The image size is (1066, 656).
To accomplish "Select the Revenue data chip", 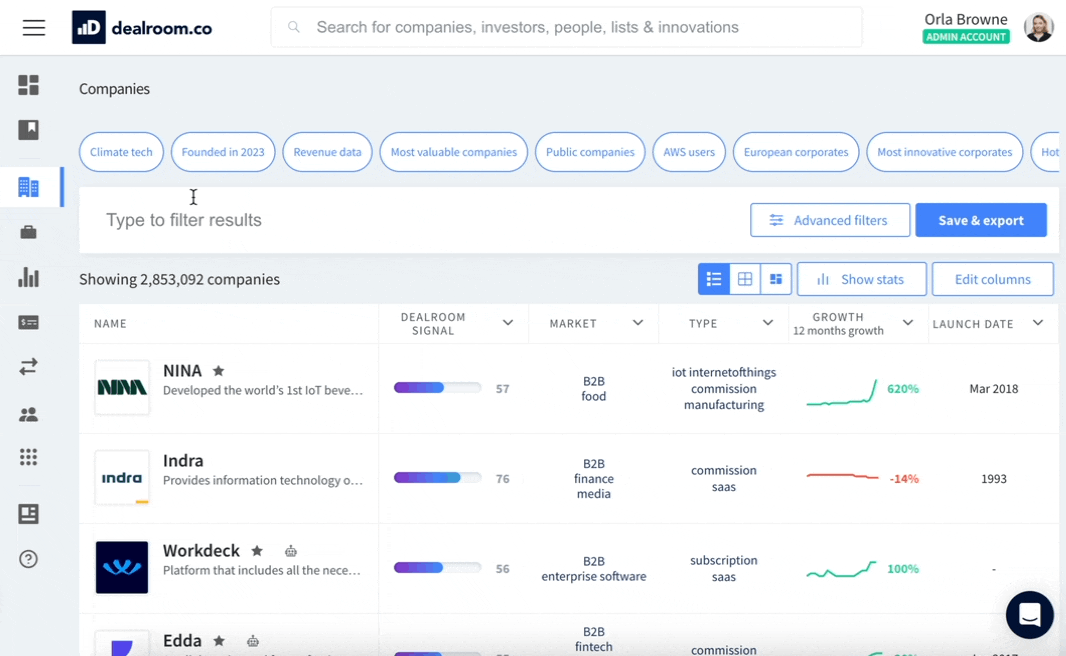I will (327, 152).
